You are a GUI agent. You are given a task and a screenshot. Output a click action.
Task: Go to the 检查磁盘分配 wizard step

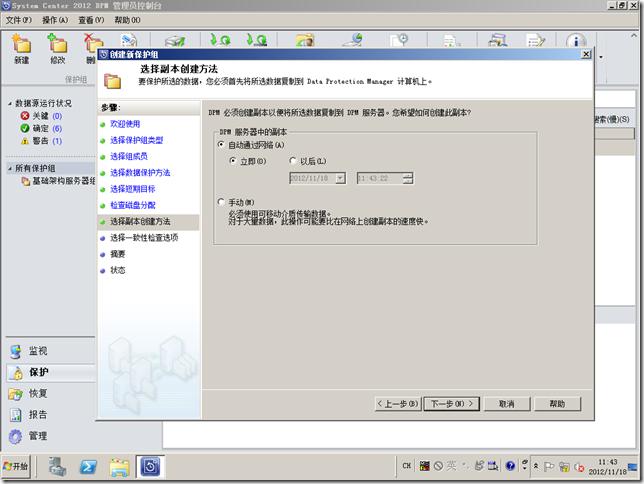tap(133, 205)
